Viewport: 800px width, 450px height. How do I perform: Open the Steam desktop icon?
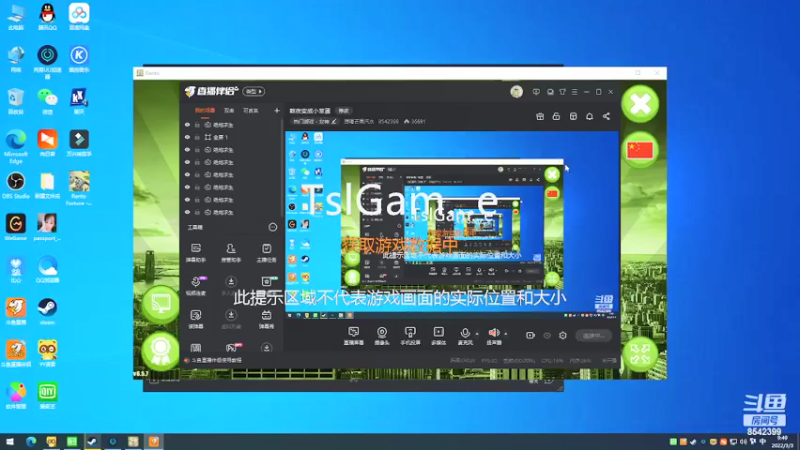(47, 311)
